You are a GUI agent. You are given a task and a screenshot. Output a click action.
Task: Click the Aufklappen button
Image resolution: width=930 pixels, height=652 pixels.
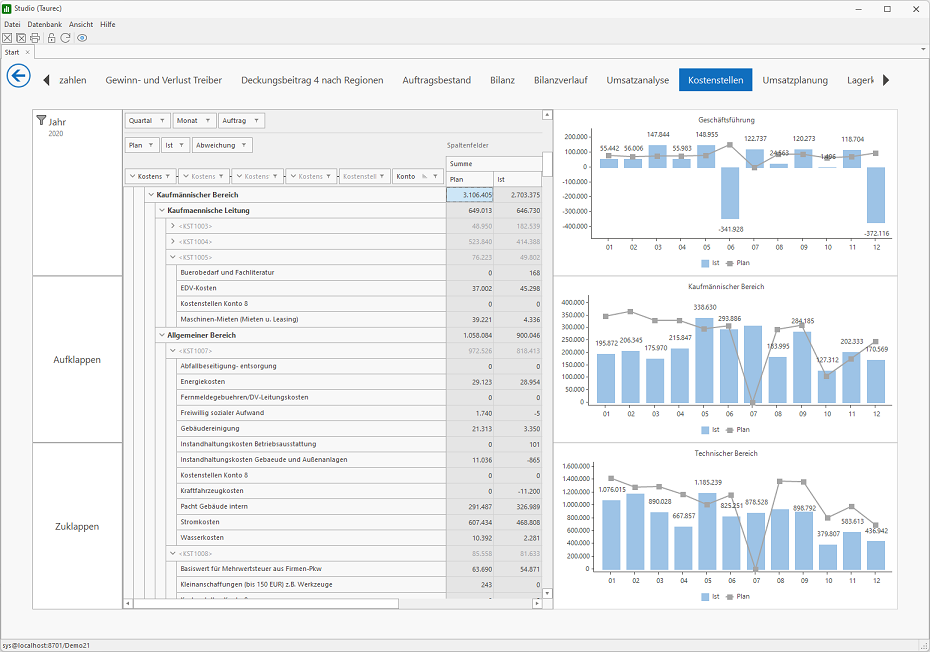coord(77,360)
